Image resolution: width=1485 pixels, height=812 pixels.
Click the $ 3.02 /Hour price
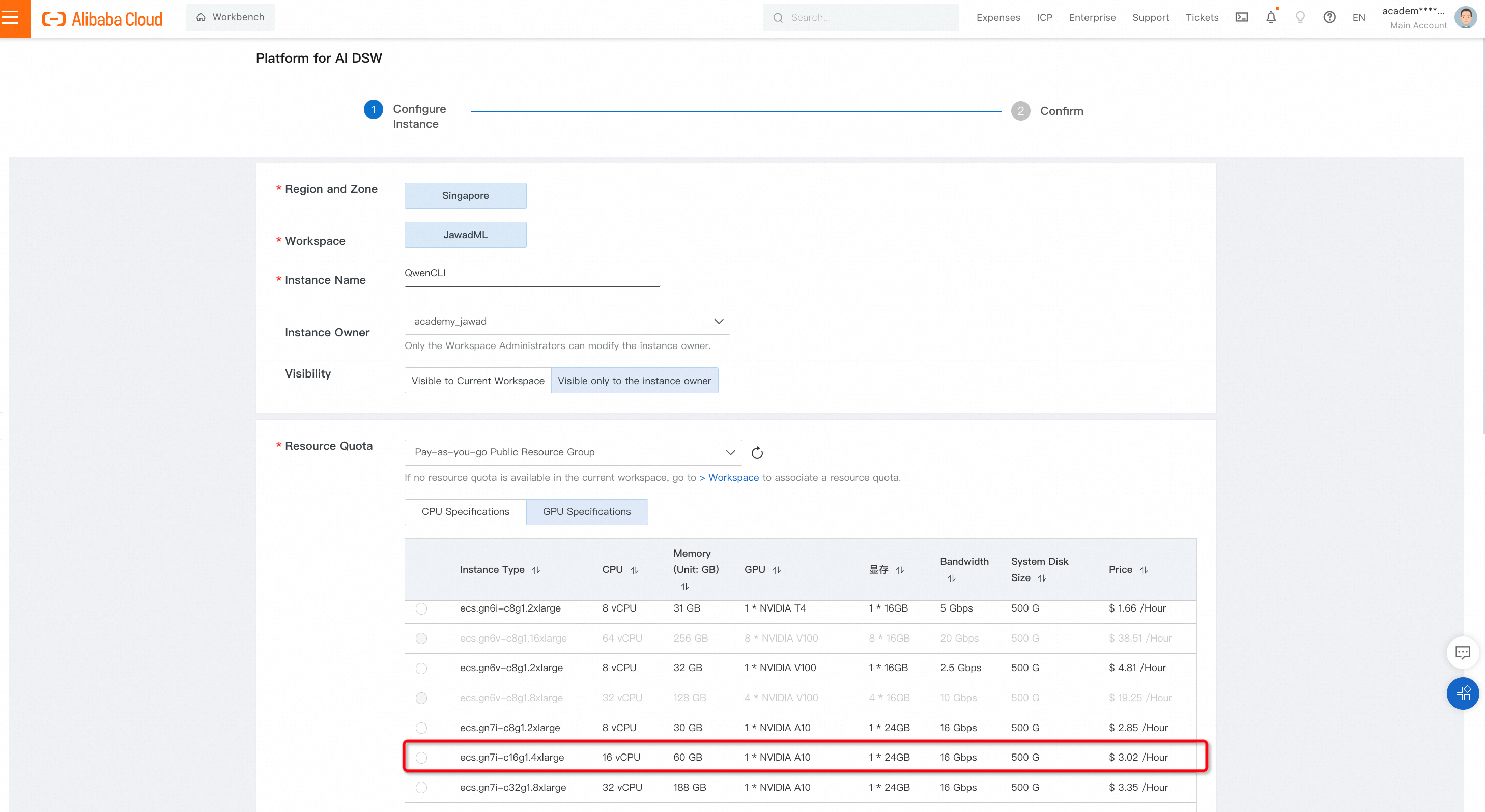point(1138,757)
